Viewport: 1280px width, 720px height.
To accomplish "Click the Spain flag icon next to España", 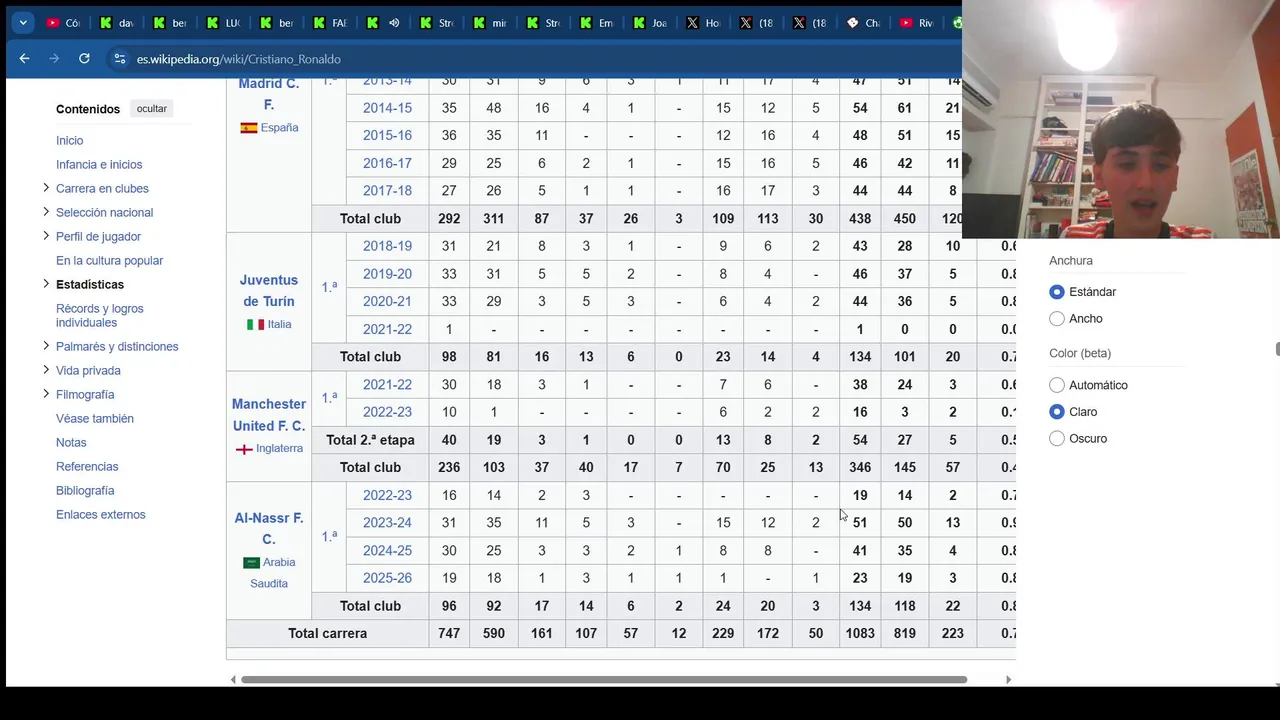I will pos(248,128).
